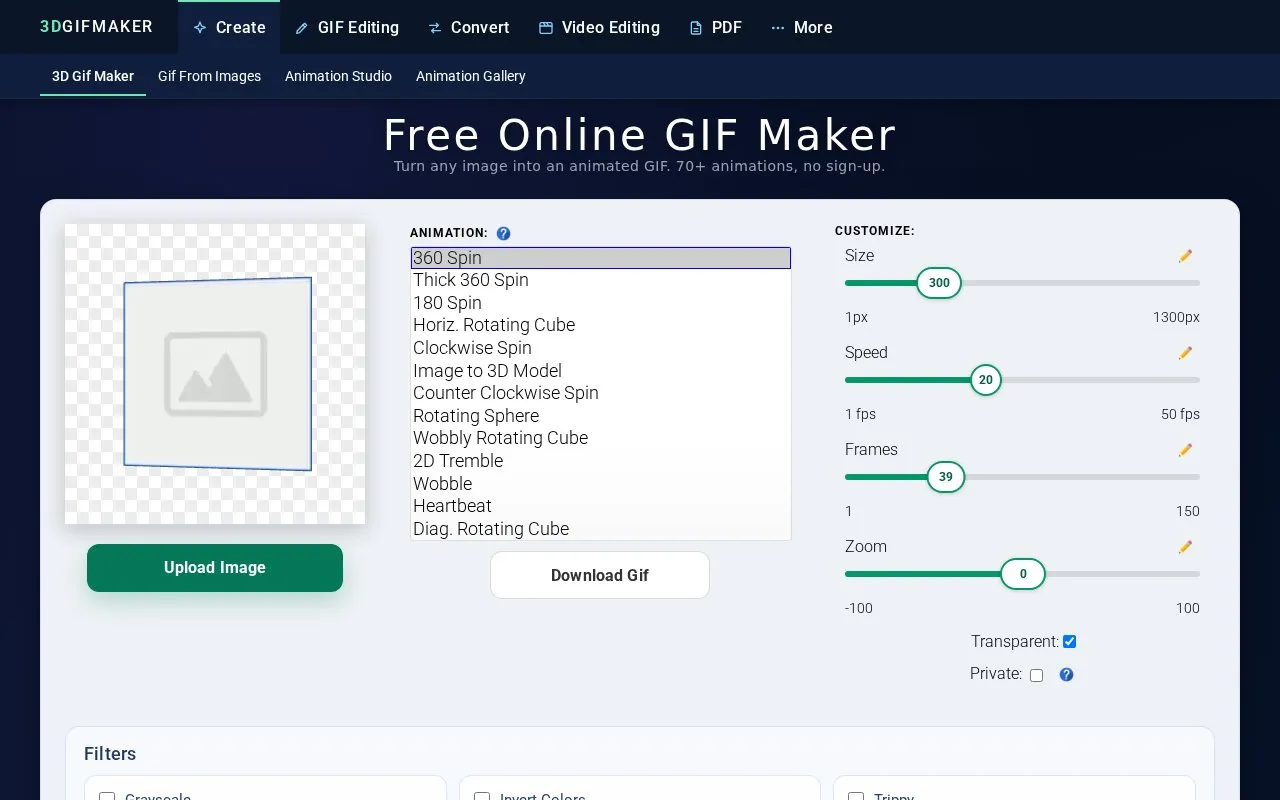Click the Download Gif button

coord(600,575)
